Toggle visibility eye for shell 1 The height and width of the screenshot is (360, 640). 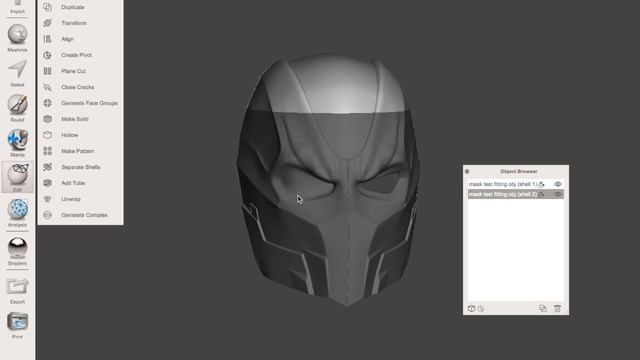pyautogui.click(x=558, y=184)
